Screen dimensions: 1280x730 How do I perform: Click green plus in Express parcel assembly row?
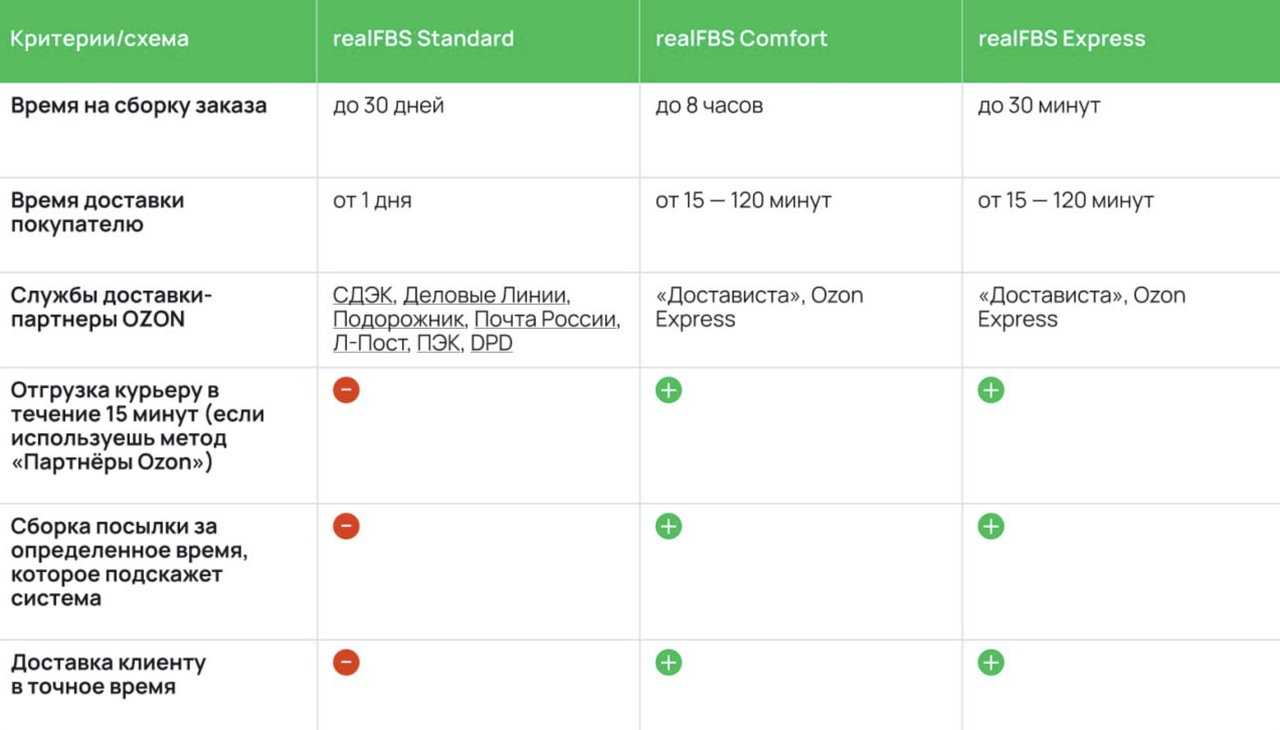click(991, 526)
